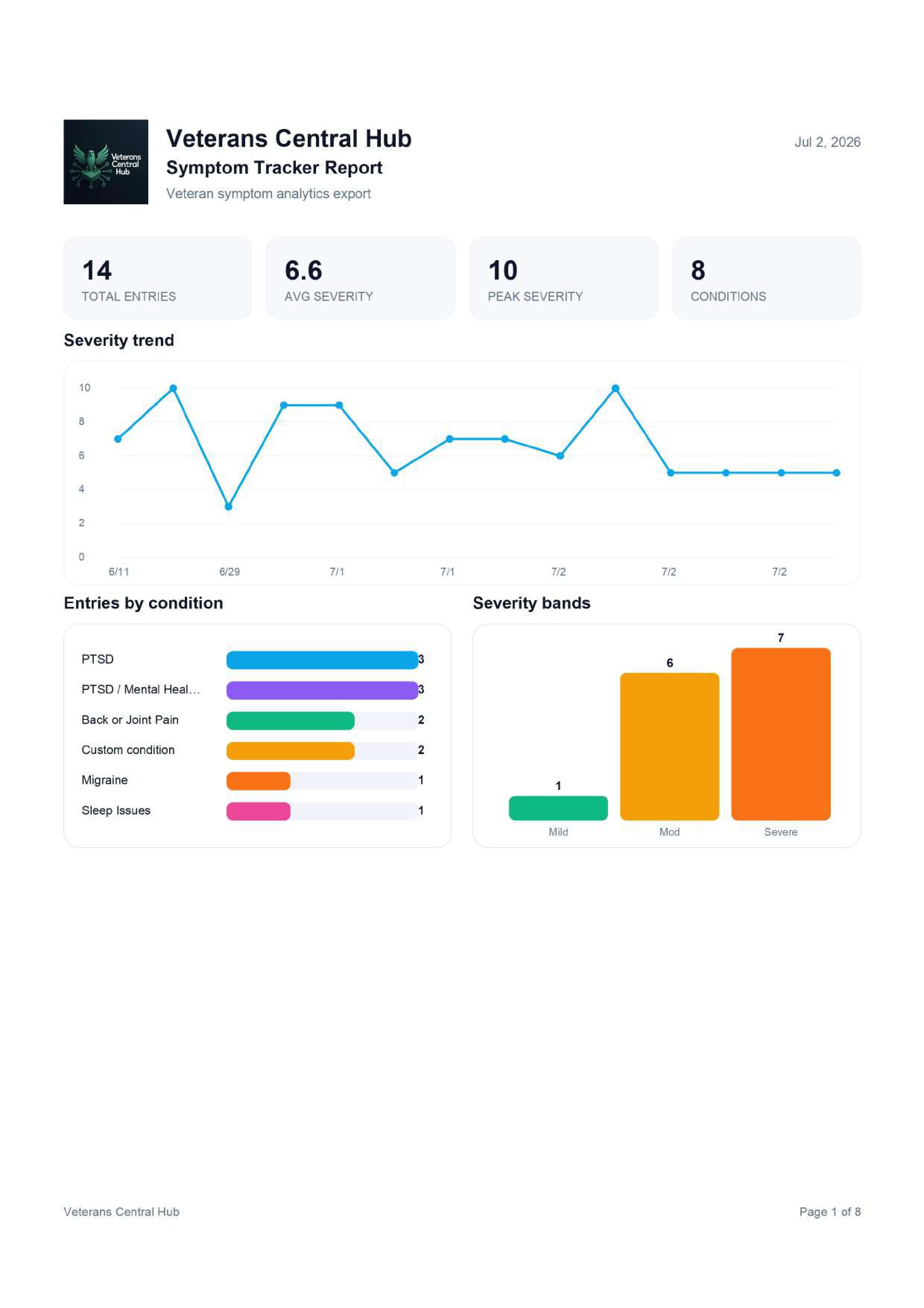Screen dimensions: 924x1308
Task: Click the amber Custom condition bar
Action: point(290,750)
